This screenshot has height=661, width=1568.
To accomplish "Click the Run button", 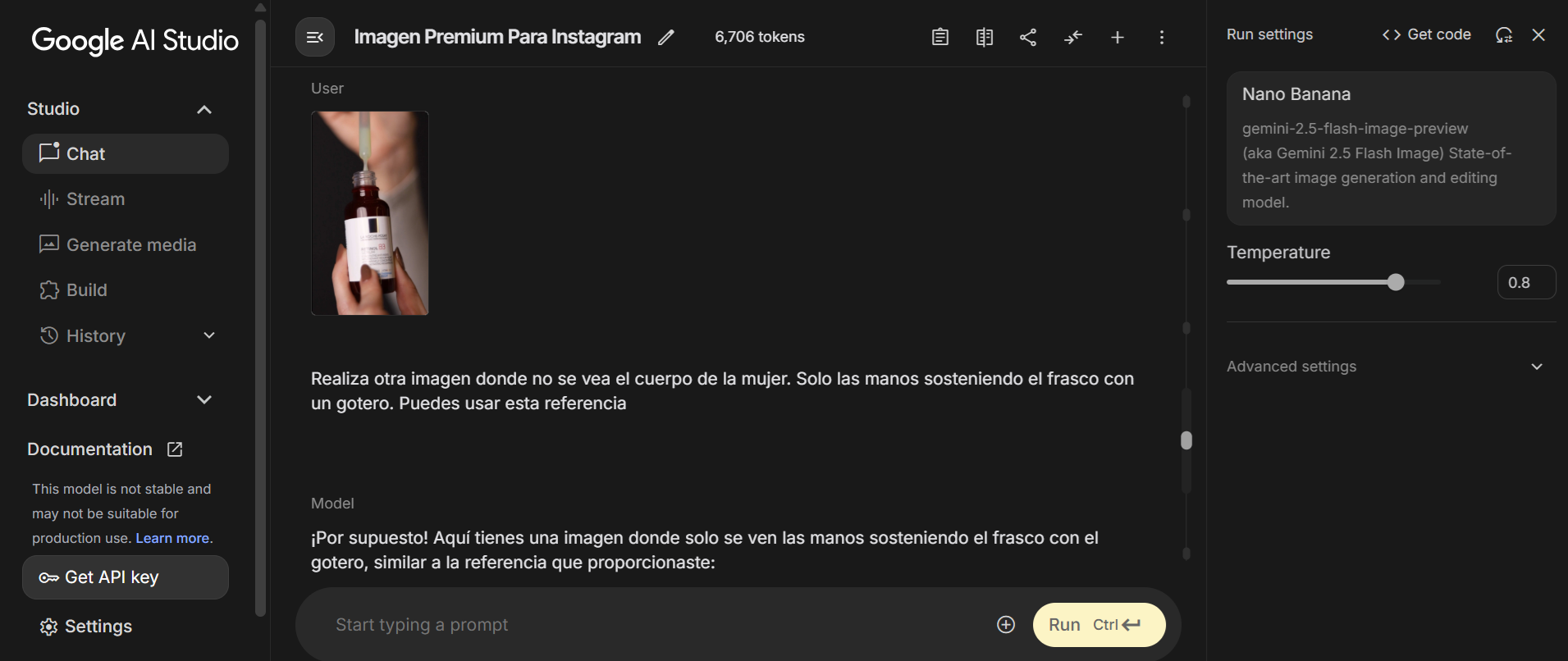I will click(x=1099, y=625).
